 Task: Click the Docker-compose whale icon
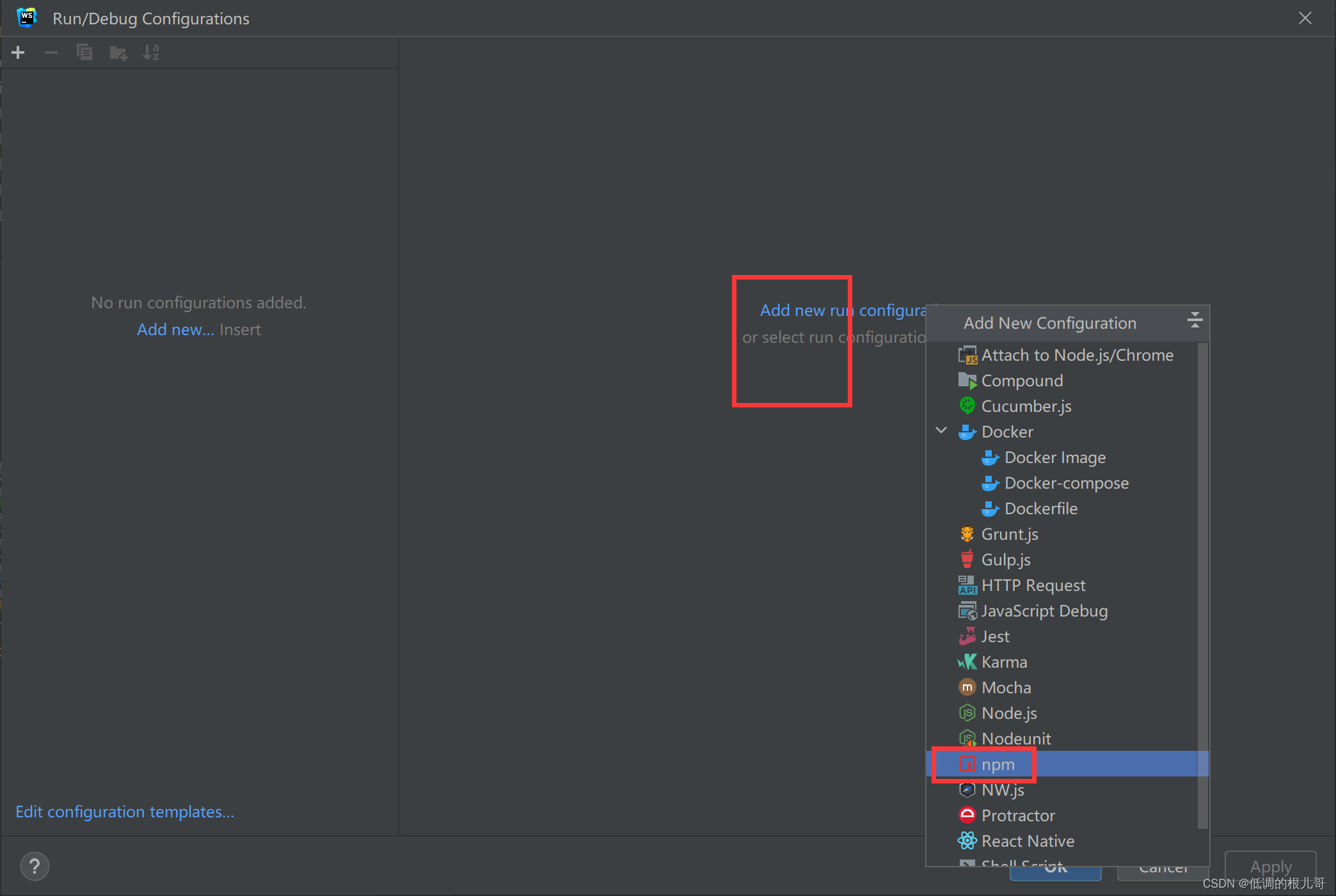(x=990, y=483)
